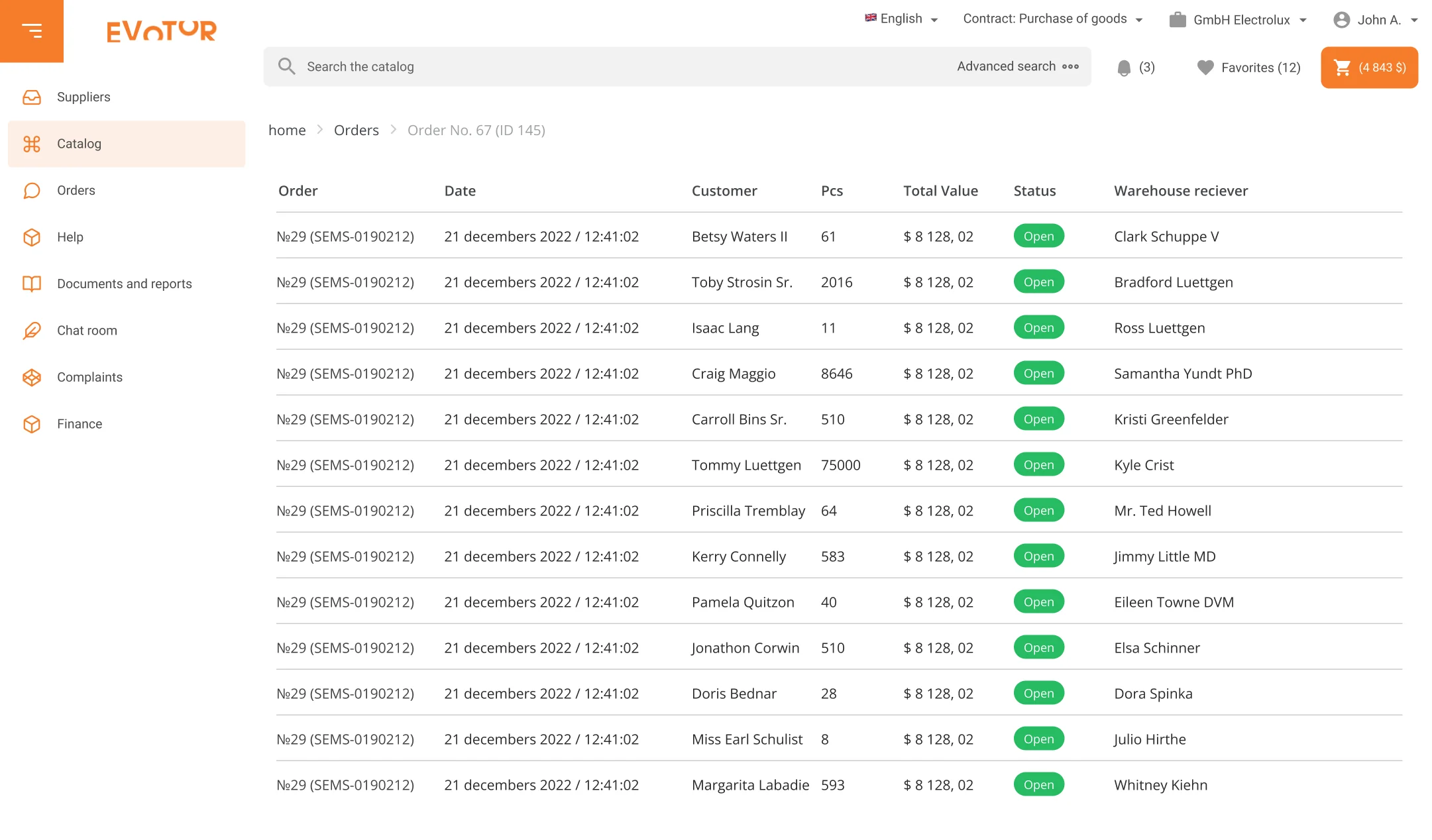Click the Suppliers inbox icon
The height and width of the screenshot is (840, 1432).
click(32, 97)
